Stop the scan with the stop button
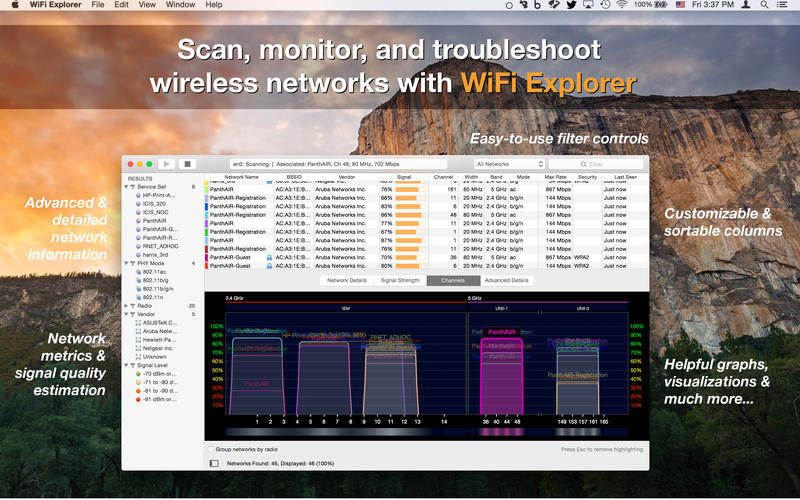Viewport: 800px width, 500px height. pos(188,163)
